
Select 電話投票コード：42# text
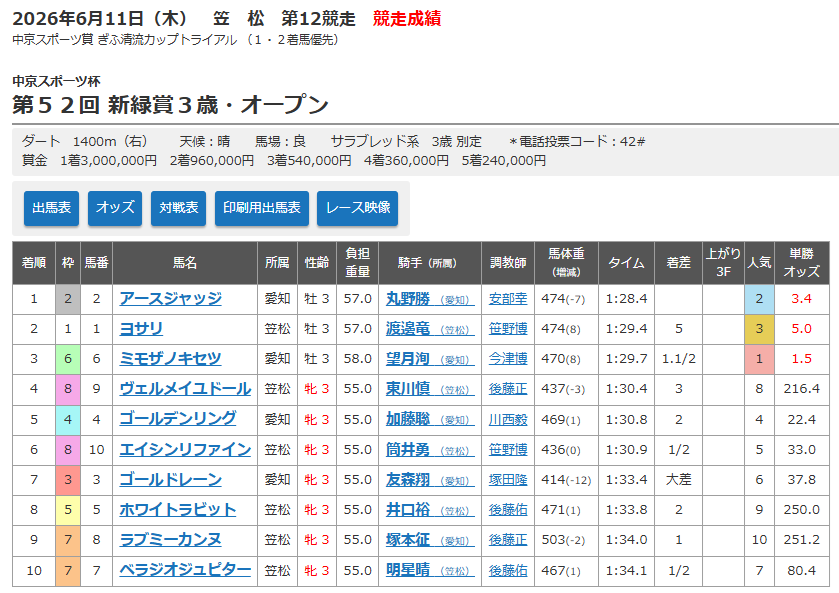pos(577,141)
